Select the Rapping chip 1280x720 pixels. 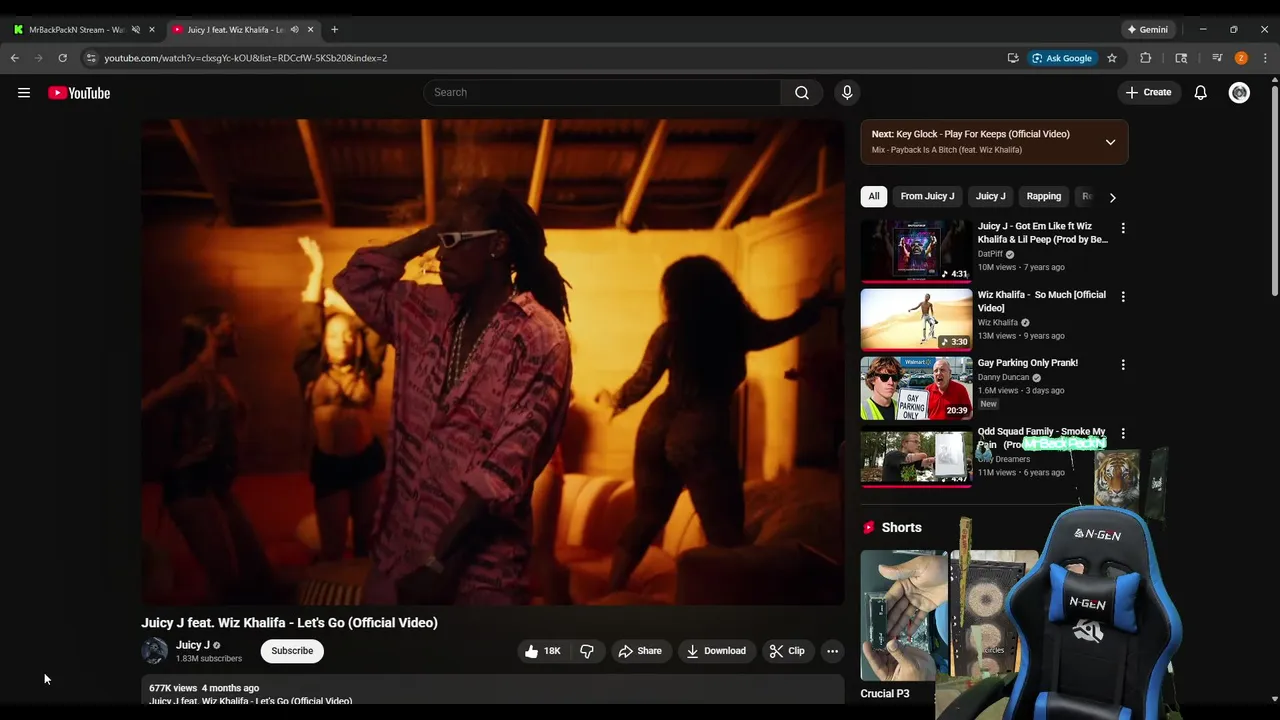[1044, 196]
